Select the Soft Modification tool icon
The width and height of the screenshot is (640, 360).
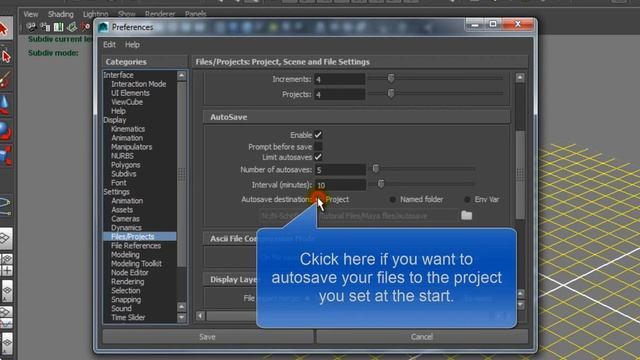coord(5,206)
